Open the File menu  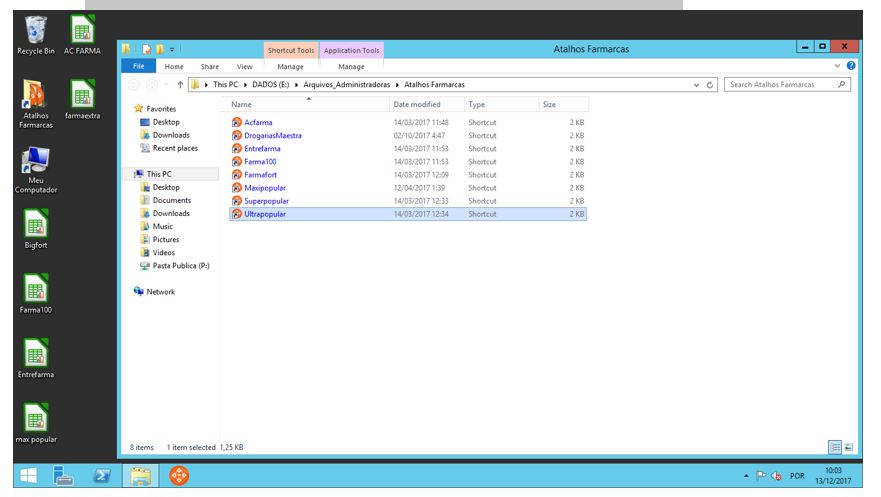pyautogui.click(x=139, y=66)
